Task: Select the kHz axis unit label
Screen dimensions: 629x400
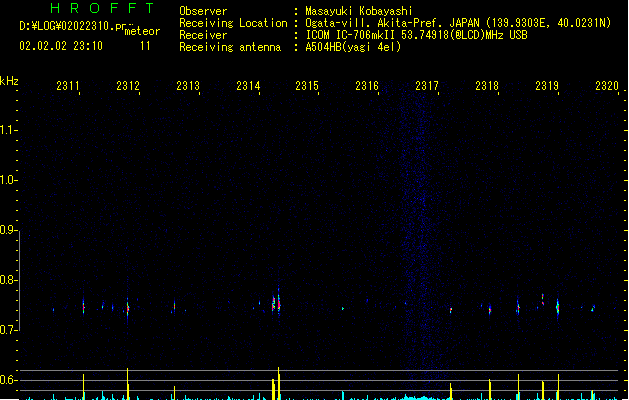Action: (9, 81)
